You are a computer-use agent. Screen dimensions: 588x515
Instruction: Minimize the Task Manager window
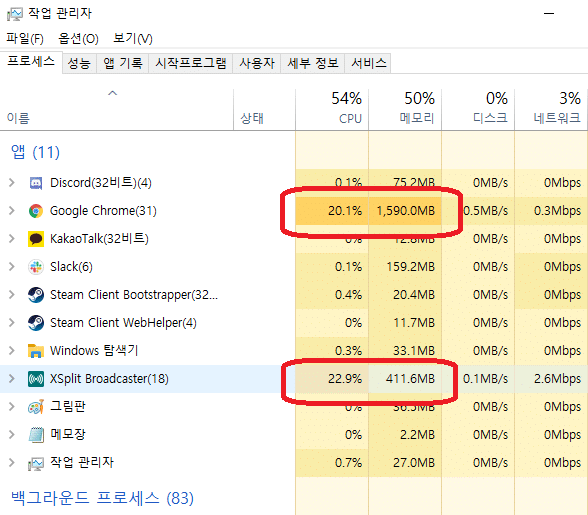pyautogui.click(x=549, y=14)
